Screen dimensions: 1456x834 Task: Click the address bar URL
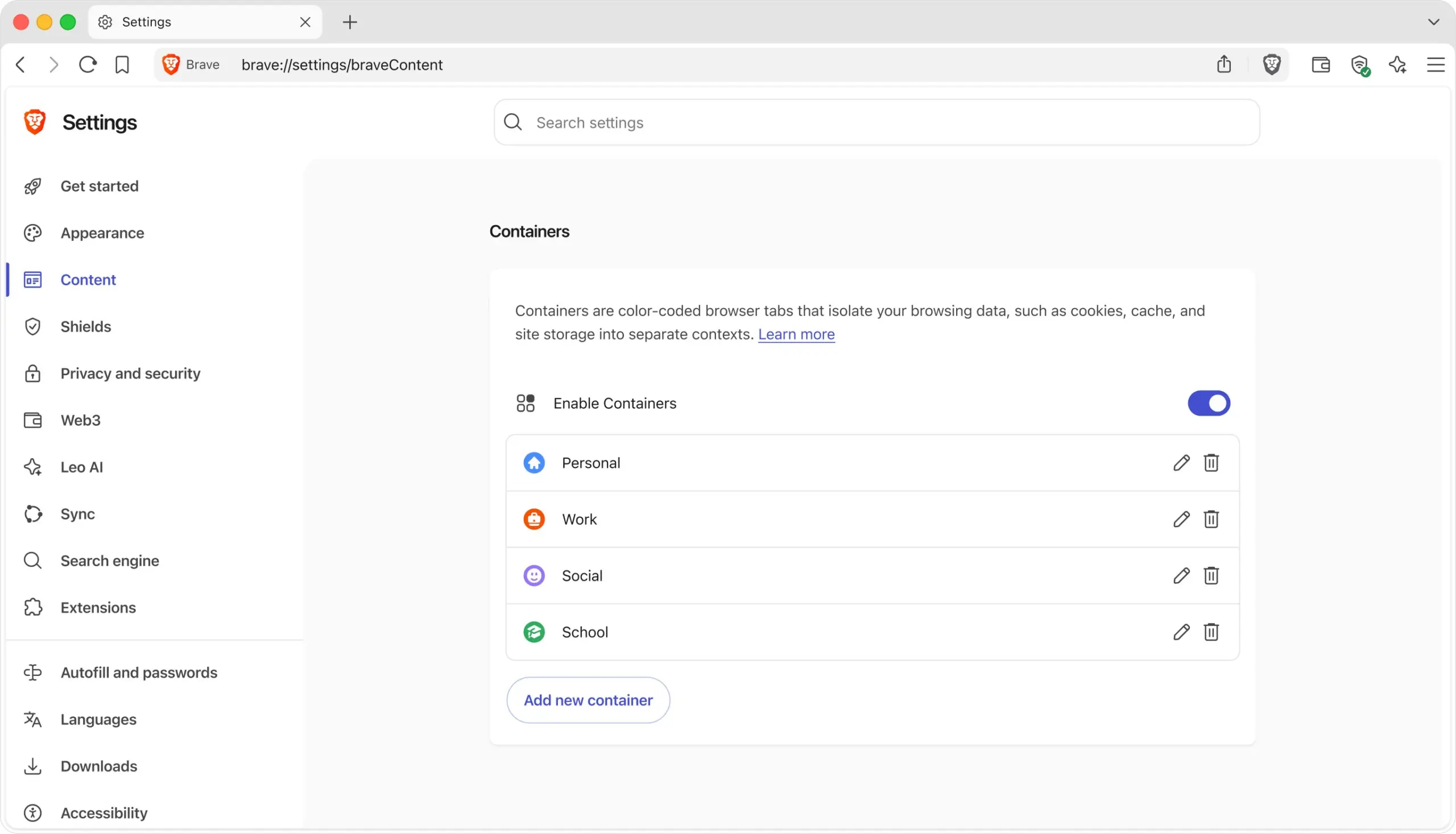click(x=342, y=65)
